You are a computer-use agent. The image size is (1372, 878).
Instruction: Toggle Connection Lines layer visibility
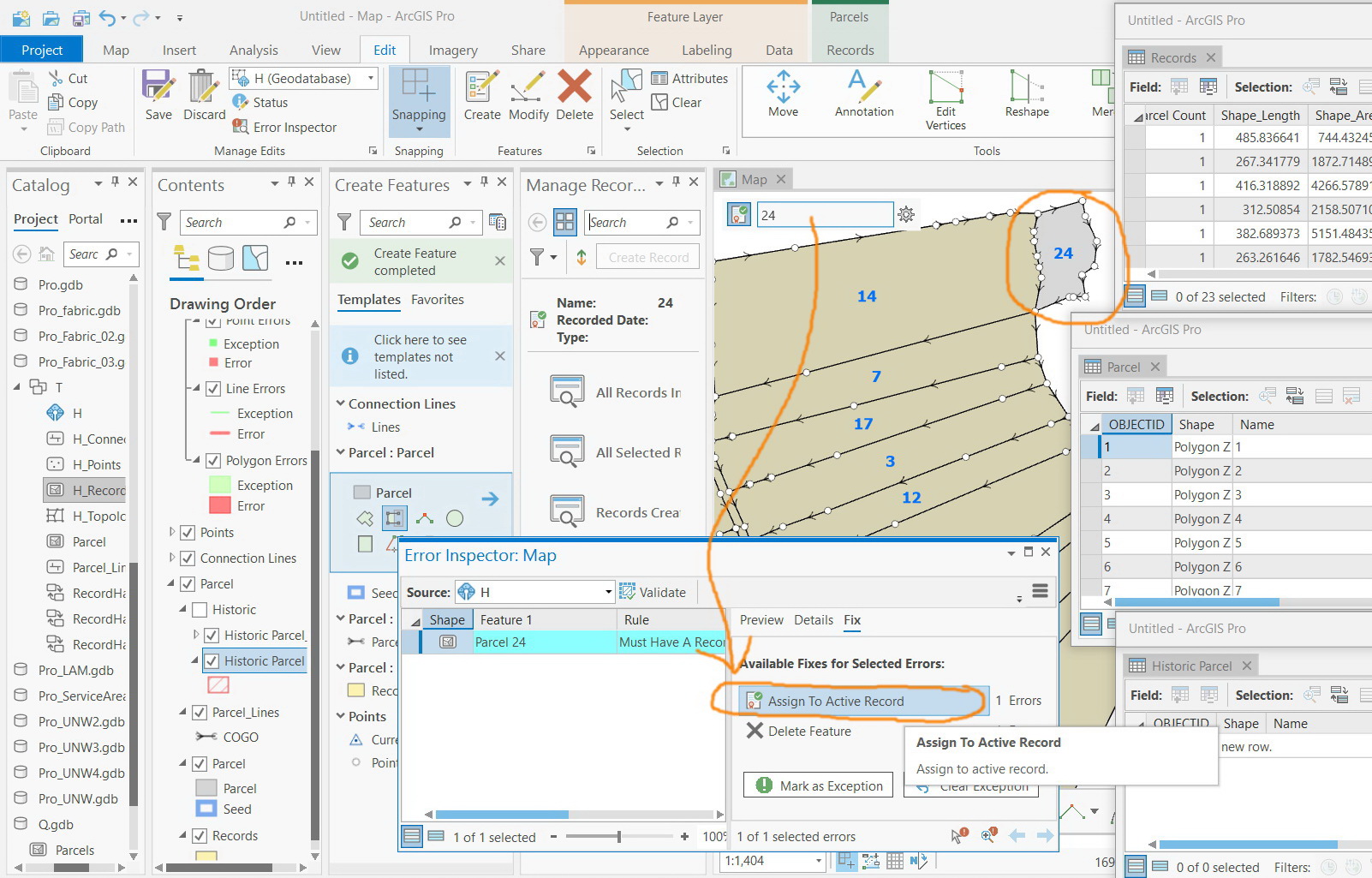click(x=188, y=558)
